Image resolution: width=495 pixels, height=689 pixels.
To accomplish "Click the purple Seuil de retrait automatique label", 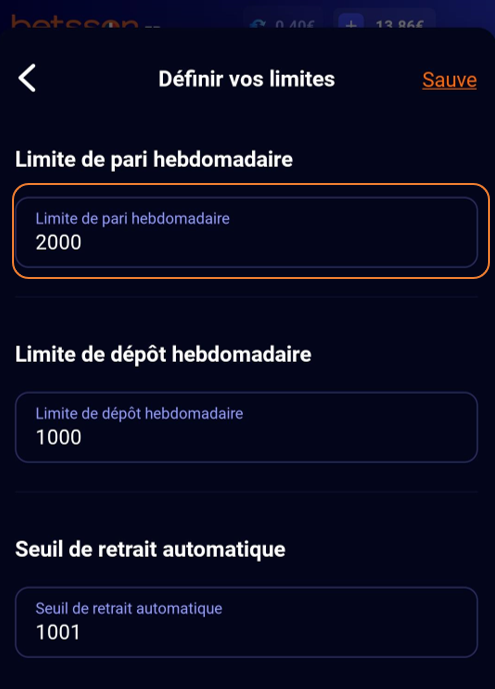I will pos(129,609).
